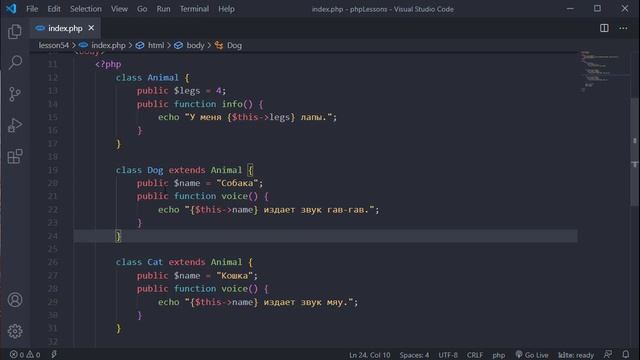Open the Run menu
Viewport: 640px width, 360px height.
click(x=163, y=9)
